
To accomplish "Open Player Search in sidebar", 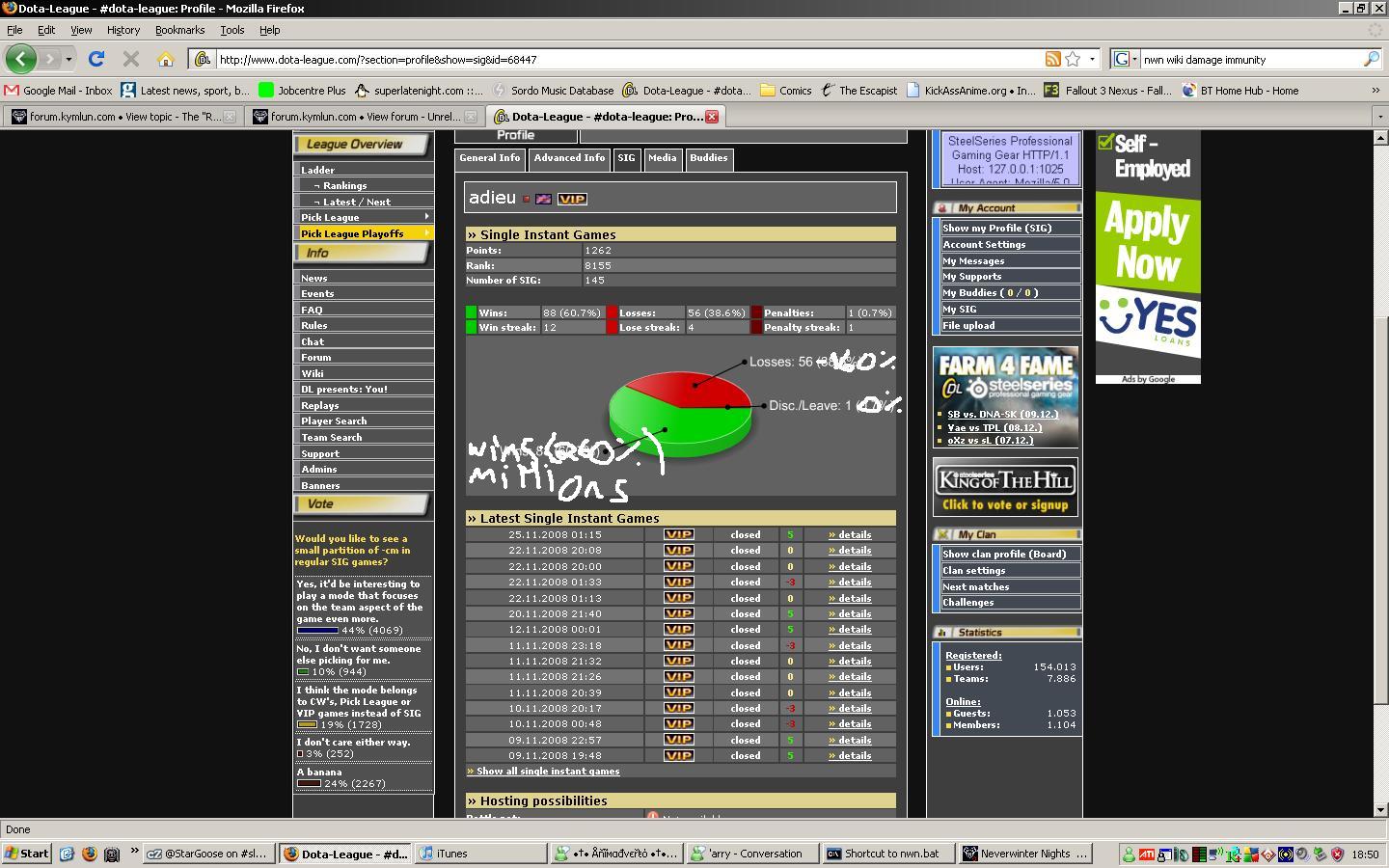I will coord(334,421).
